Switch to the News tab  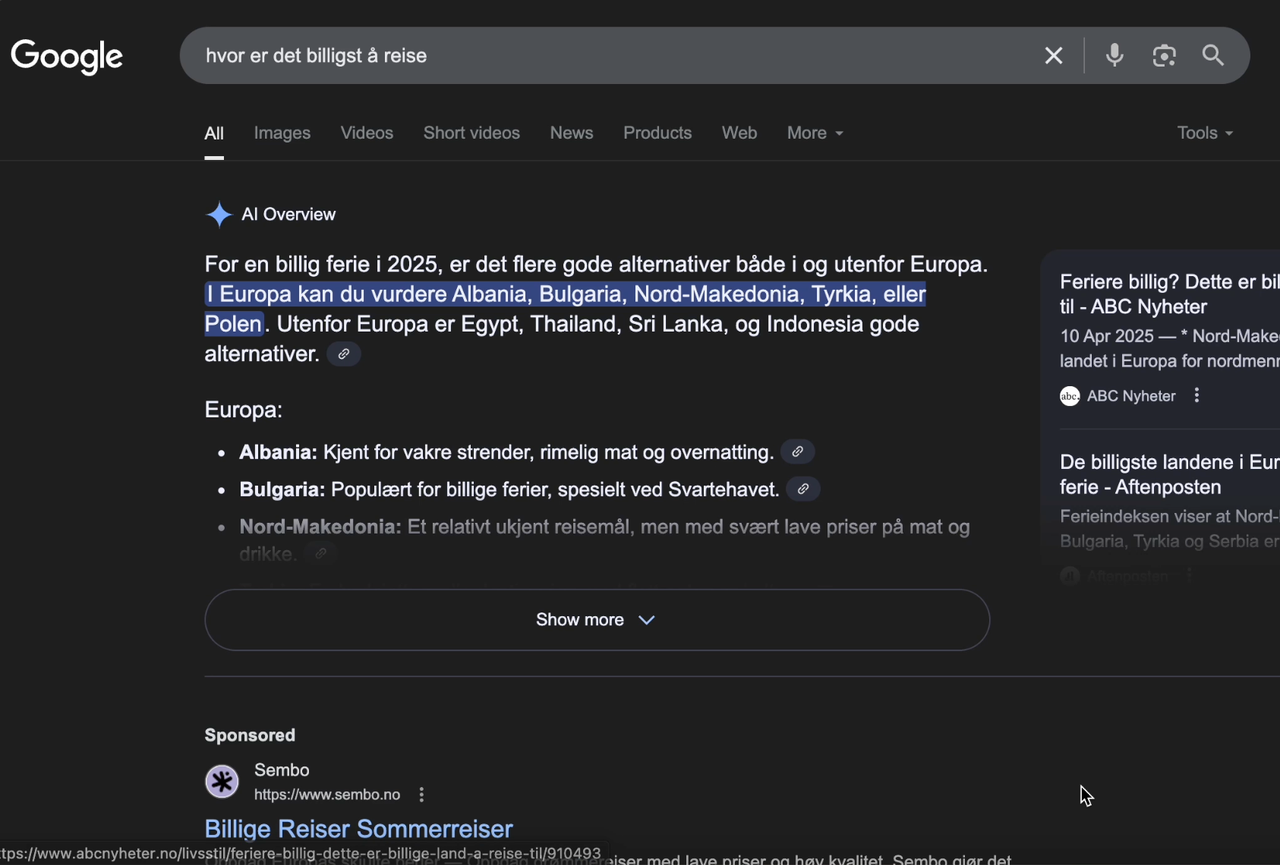point(571,133)
